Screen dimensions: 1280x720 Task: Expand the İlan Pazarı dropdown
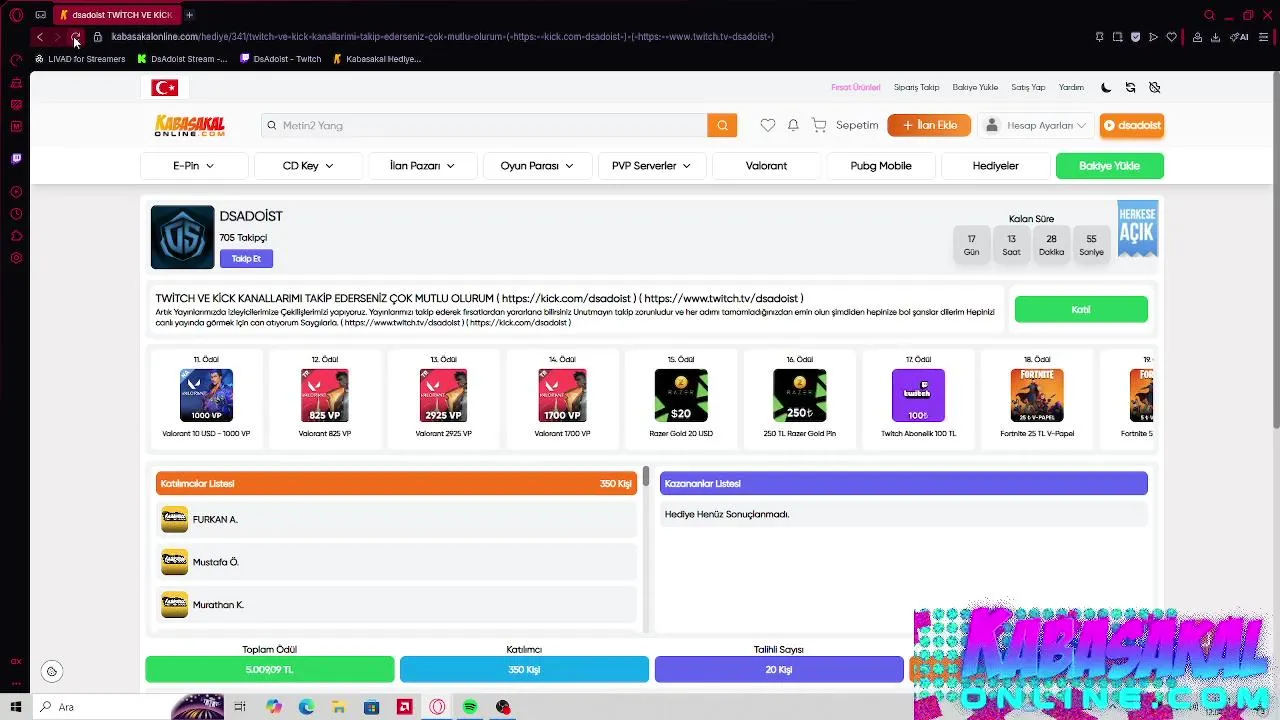(x=422, y=166)
